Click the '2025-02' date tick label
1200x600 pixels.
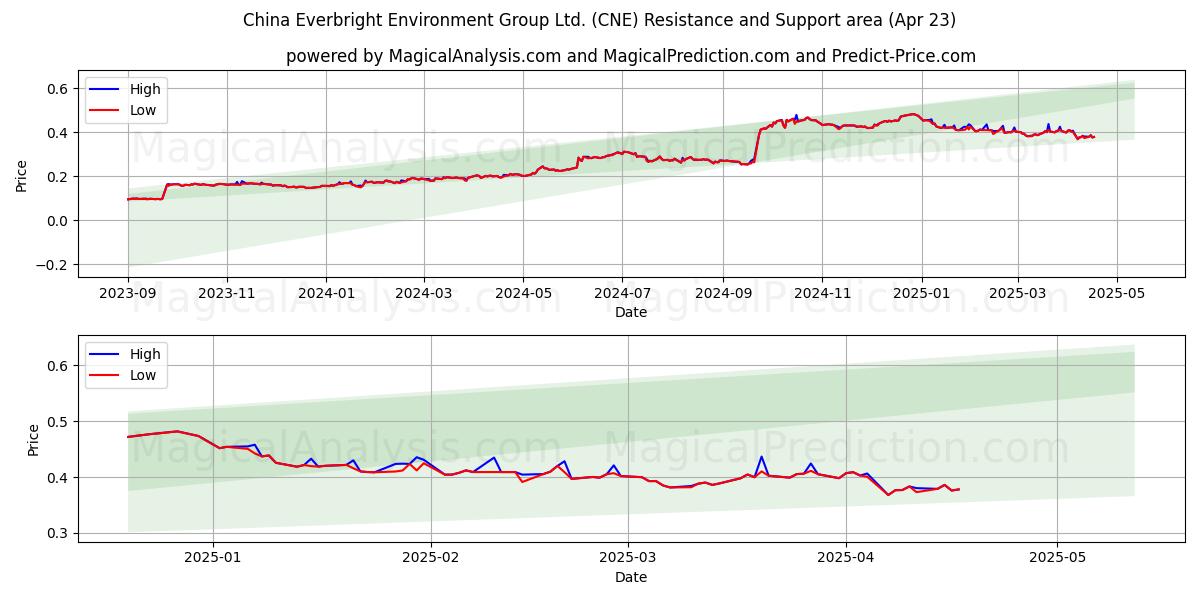pos(431,560)
